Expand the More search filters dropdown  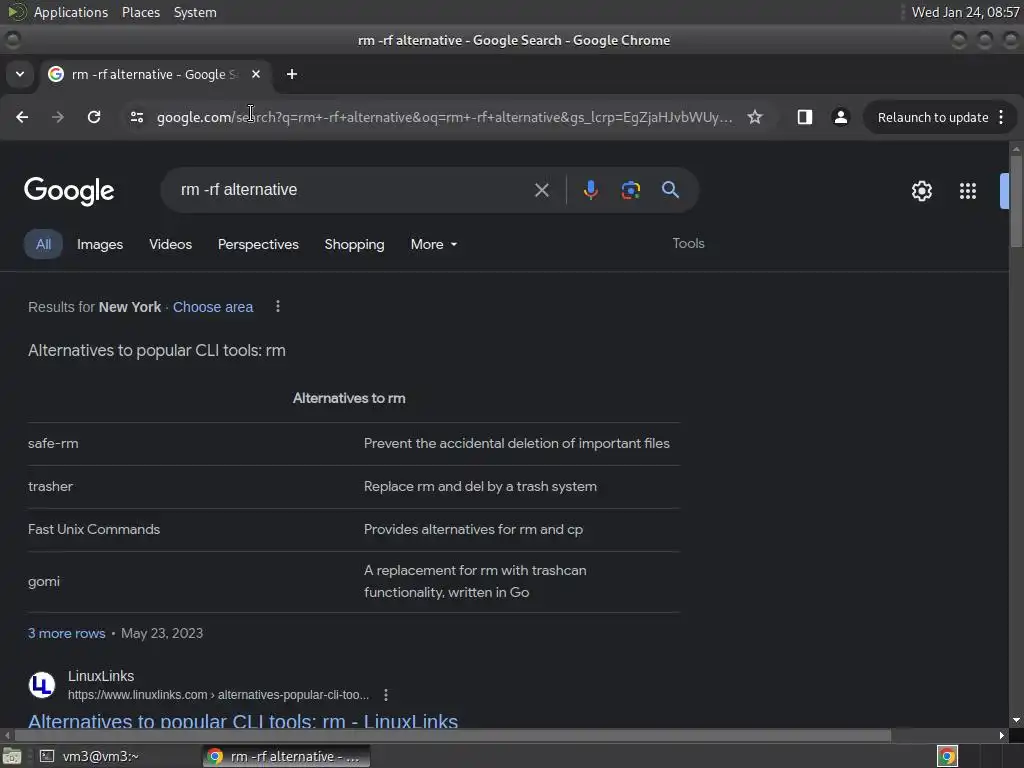(x=434, y=244)
